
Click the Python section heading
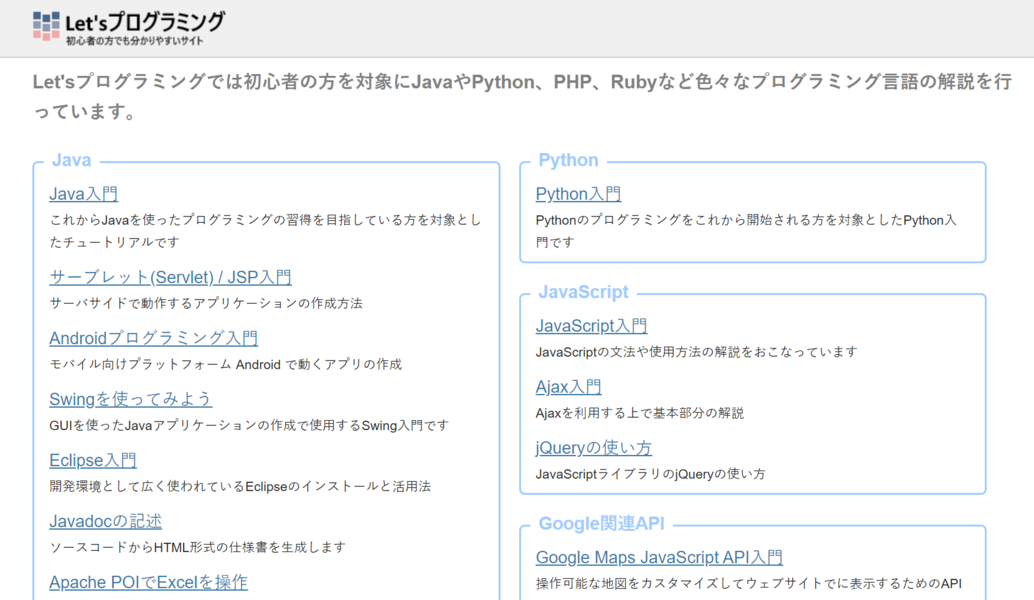[x=568, y=160]
